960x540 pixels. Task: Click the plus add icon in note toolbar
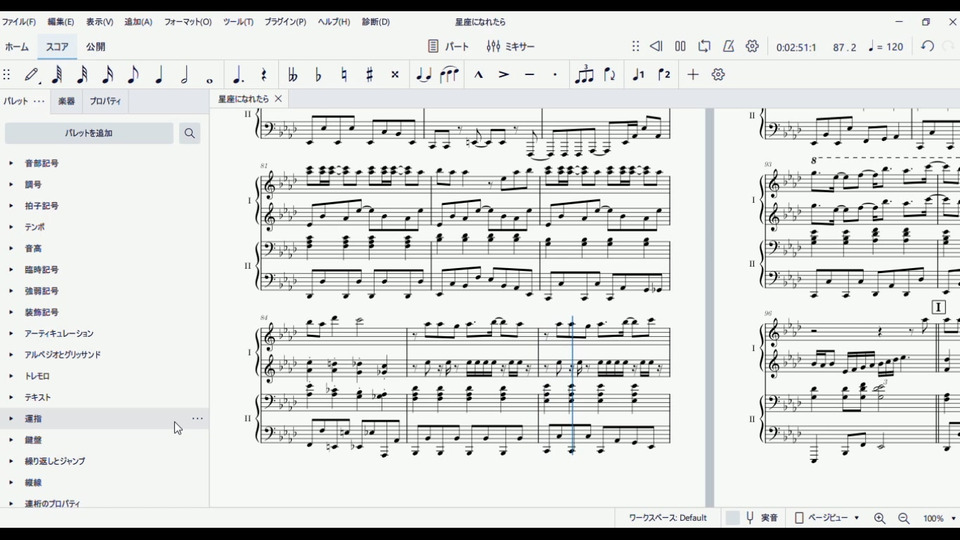click(692, 75)
